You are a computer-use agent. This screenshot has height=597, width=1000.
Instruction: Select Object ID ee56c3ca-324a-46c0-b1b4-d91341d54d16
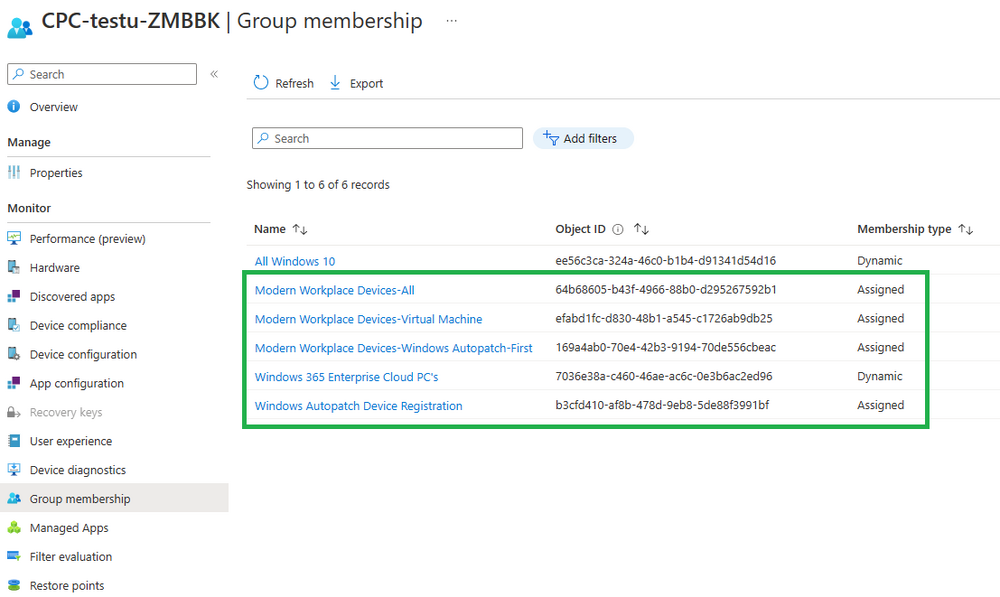665,260
